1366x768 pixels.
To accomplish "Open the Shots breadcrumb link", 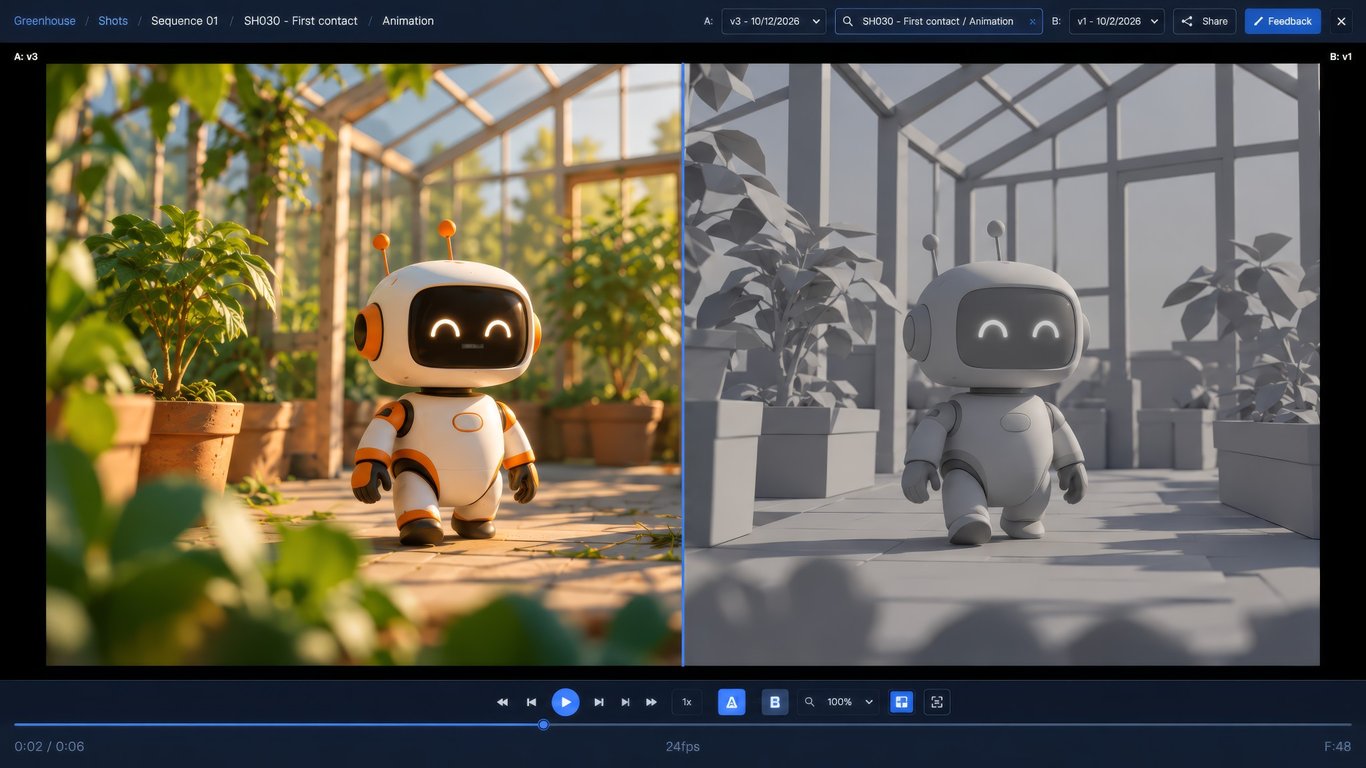I will (x=113, y=21).
